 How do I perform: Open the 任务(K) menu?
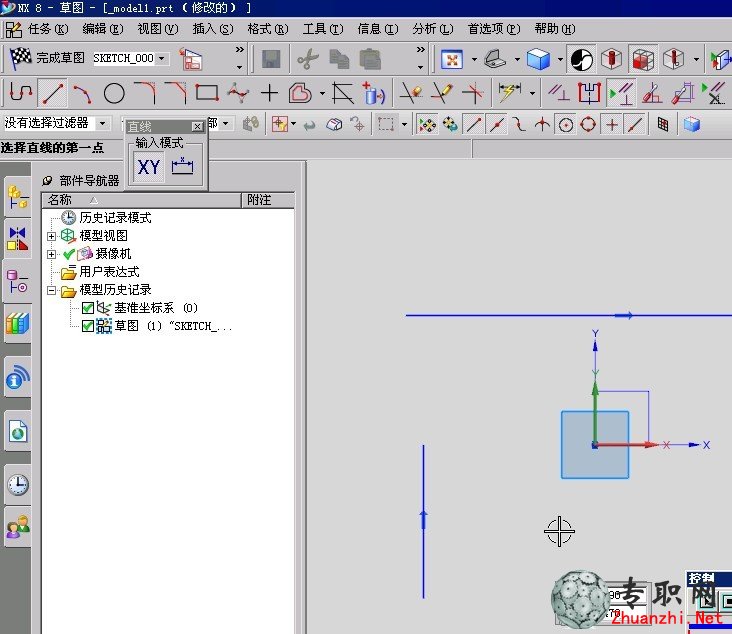pyautogui.click(x=48, y=29)
